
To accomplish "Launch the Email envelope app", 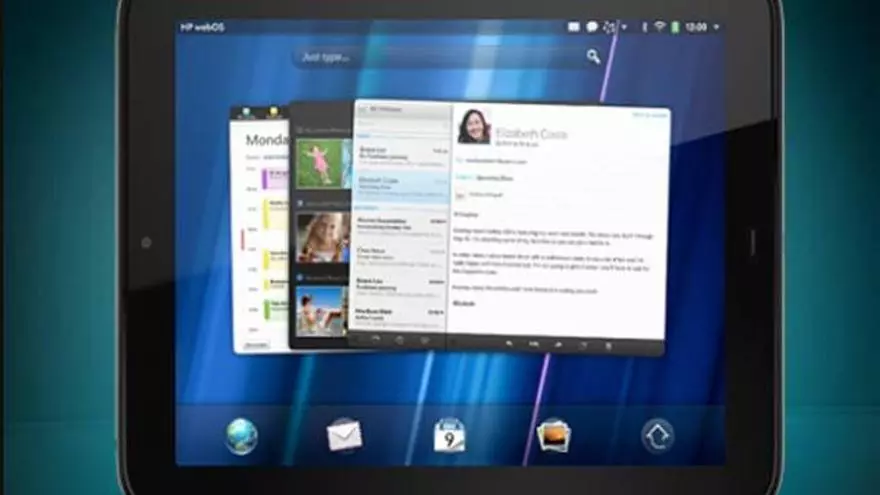I will point(344,435).
